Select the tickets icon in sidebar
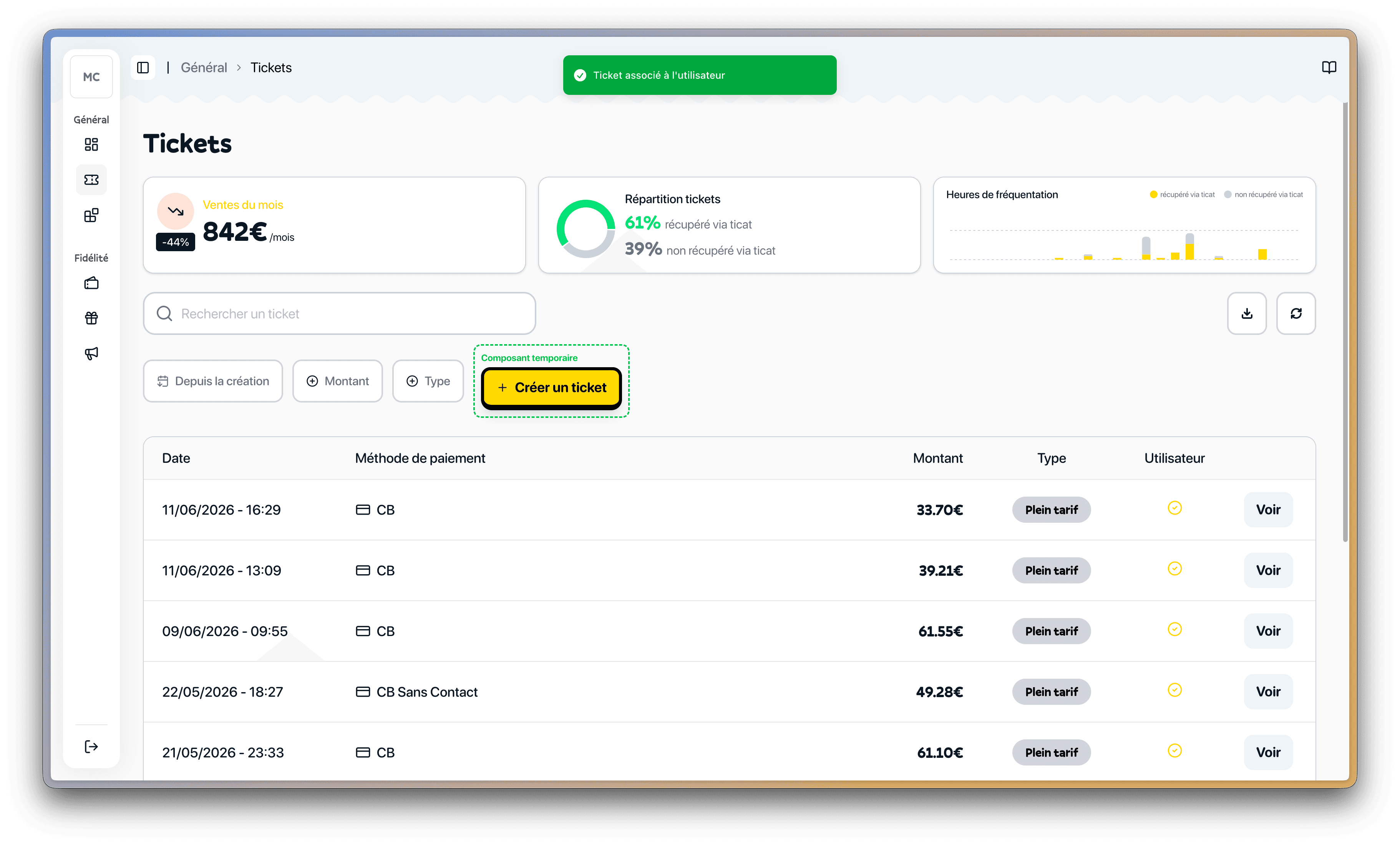The width and height of the screenshot is (1400, 845). point(91,180)
